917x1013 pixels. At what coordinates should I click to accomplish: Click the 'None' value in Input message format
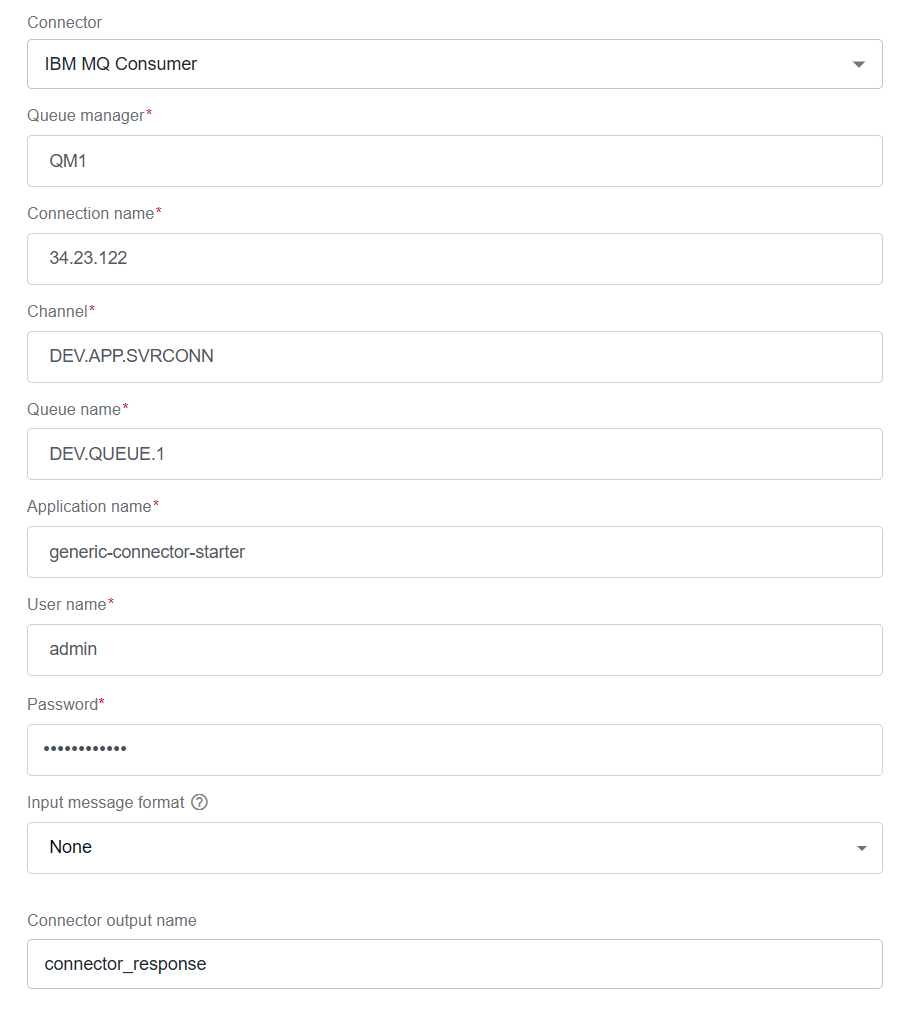70,847
